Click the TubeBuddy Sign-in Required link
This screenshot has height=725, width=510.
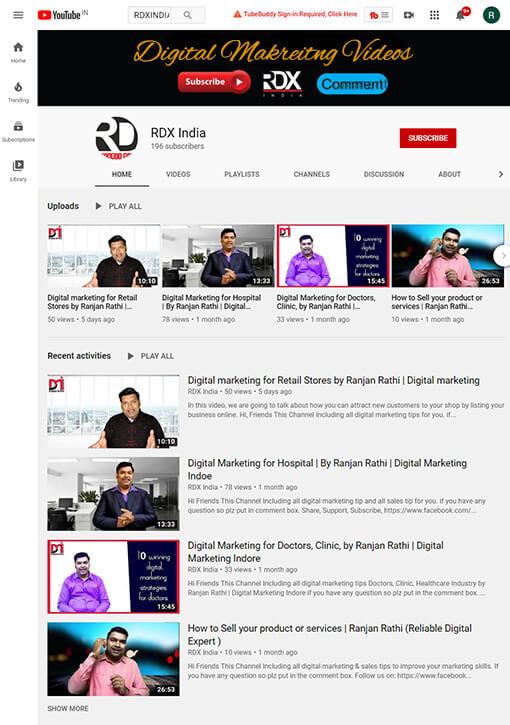pos(295,14)
